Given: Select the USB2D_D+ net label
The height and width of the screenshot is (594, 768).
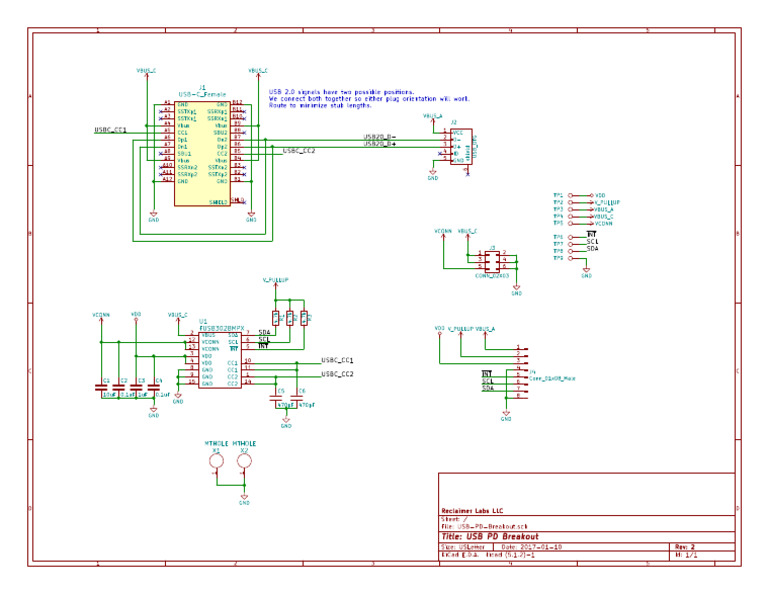Looking at the screenshot, I should [380, 144].
